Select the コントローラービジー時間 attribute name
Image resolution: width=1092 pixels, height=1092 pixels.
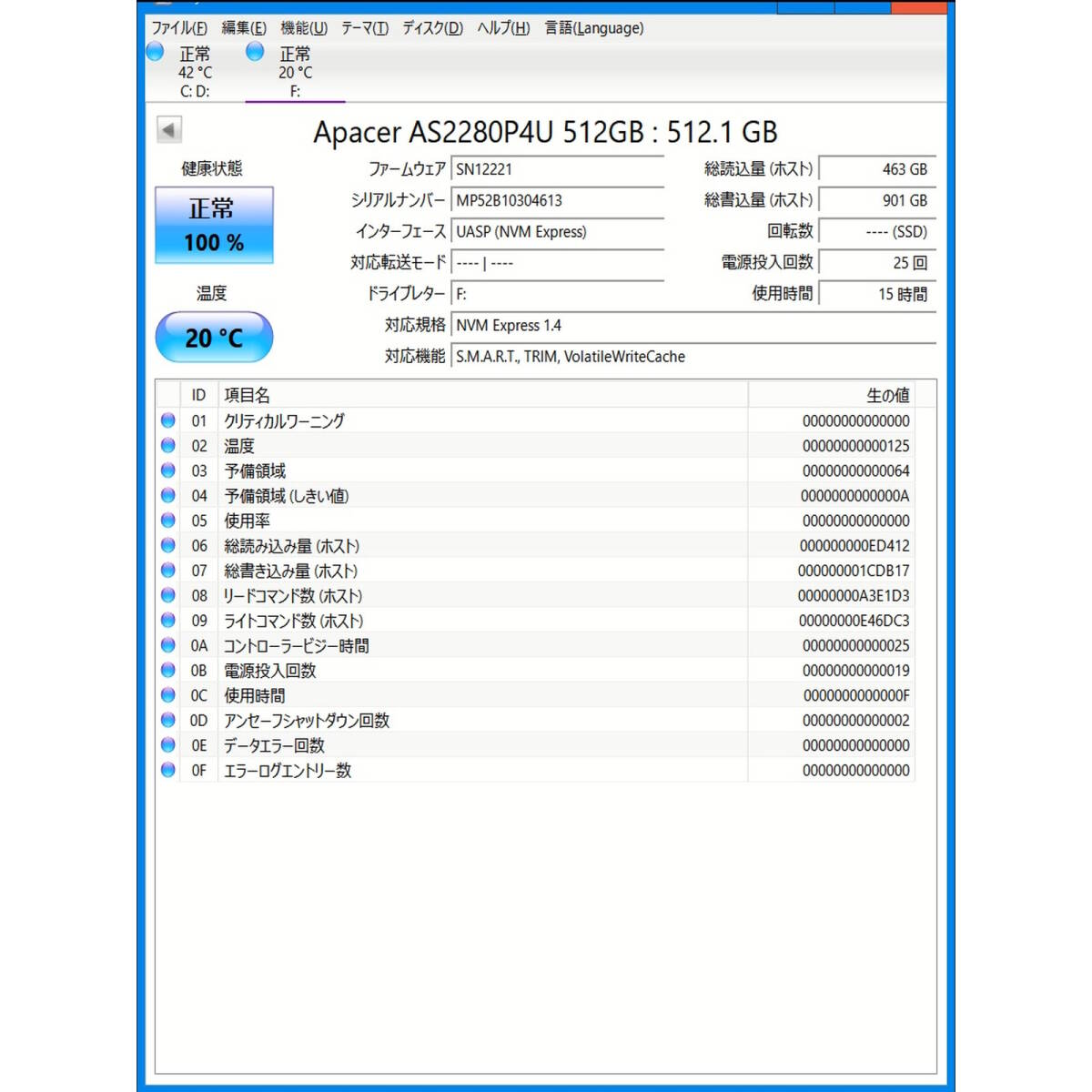[x=297, y=645]
